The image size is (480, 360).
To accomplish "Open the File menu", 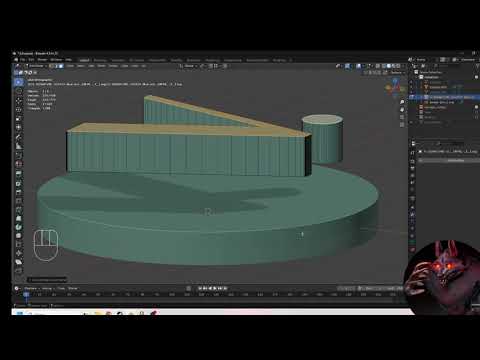I will click(23, 60).
